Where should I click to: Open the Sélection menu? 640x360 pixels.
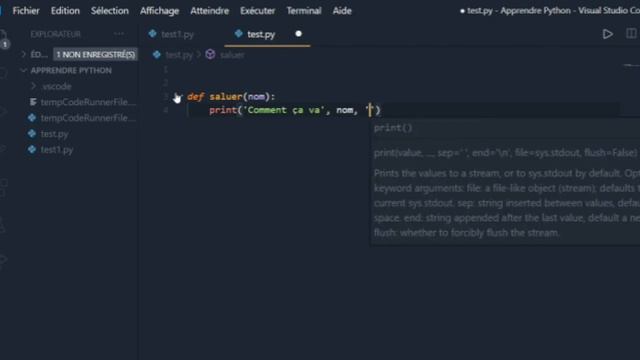point(109,11)
